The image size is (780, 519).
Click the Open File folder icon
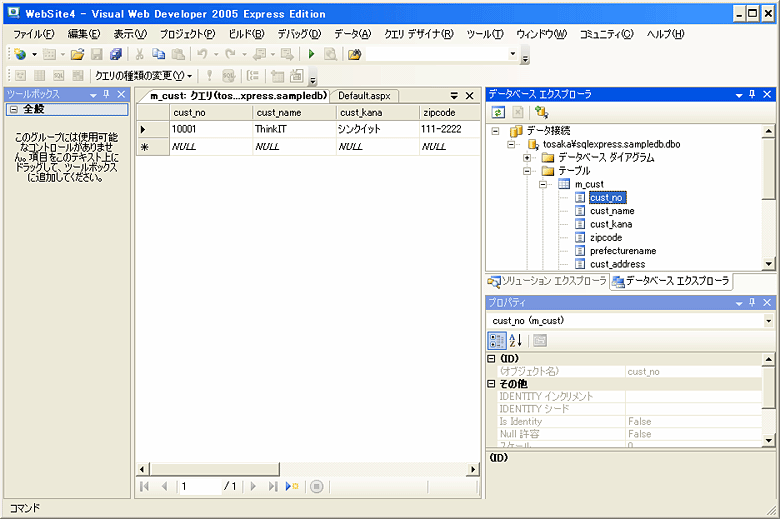point(77,54)
